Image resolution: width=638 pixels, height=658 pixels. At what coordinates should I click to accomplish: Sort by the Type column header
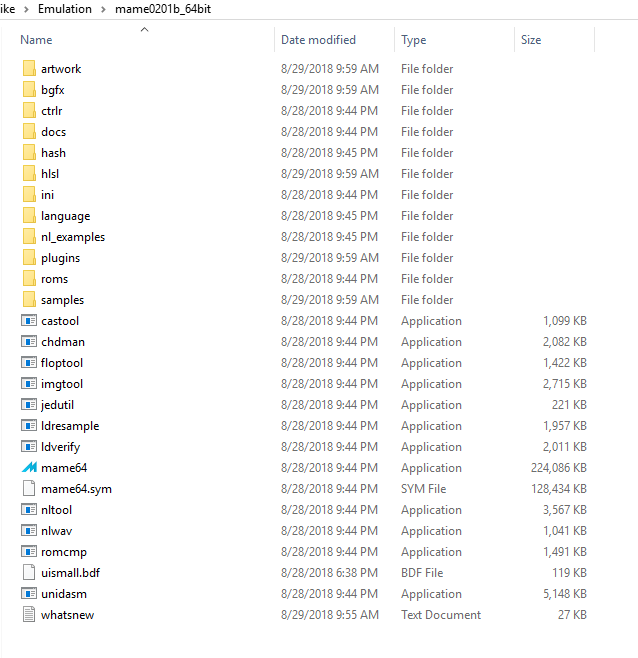413,40
